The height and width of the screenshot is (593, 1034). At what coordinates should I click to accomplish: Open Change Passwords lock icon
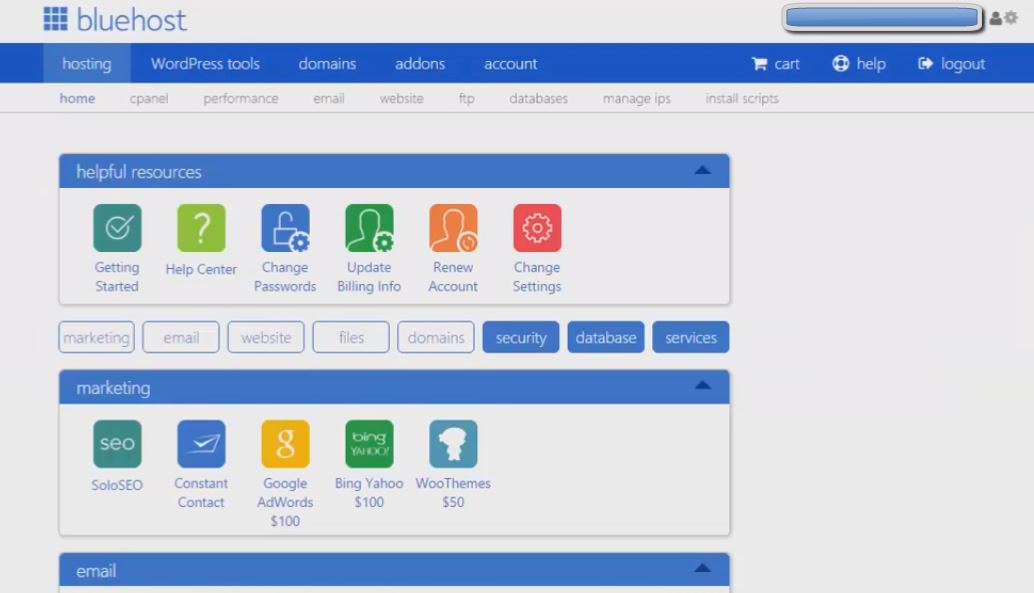[x=285, y=228]
